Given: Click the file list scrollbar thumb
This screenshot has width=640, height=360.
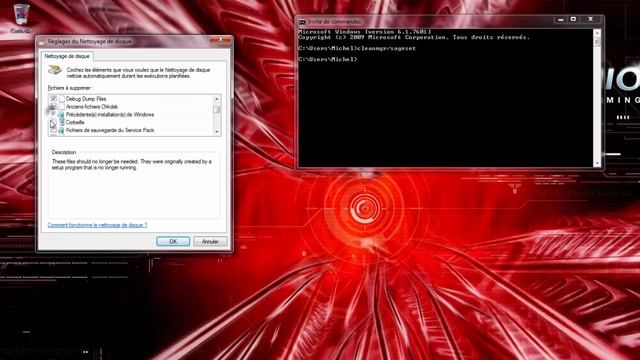Looking at the screenshot, I should [217, 109].
